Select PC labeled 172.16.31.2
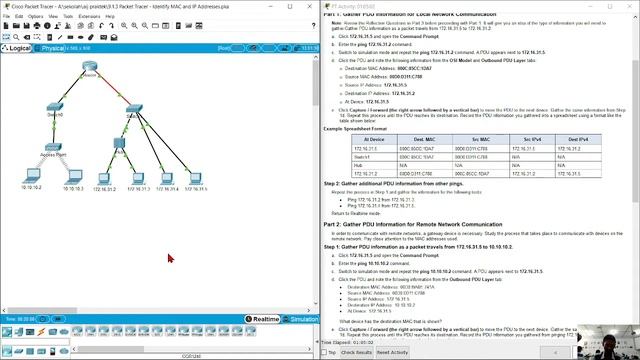640x360 pixels. [104, 179]
